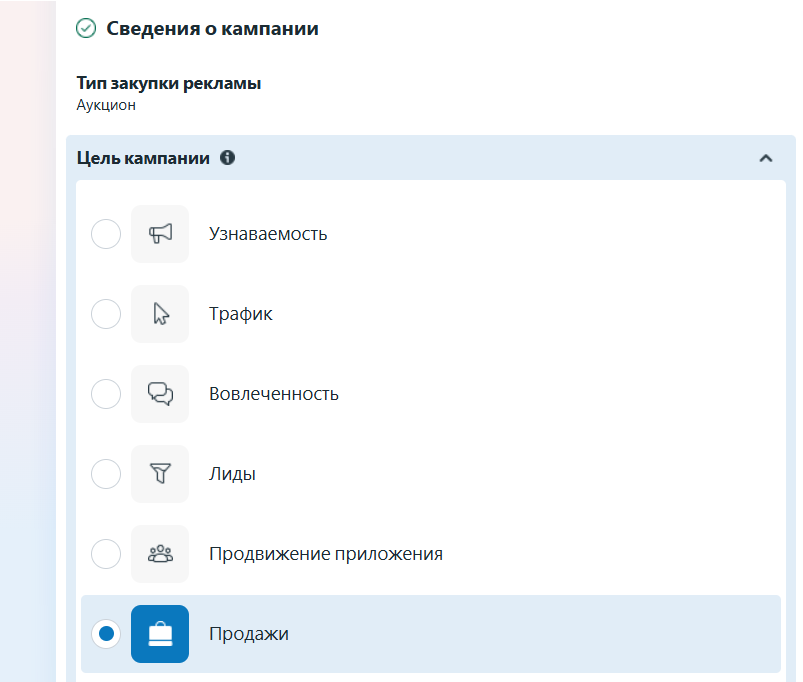Click the blue shopping bag icon for Продажи

pos(160,633)
